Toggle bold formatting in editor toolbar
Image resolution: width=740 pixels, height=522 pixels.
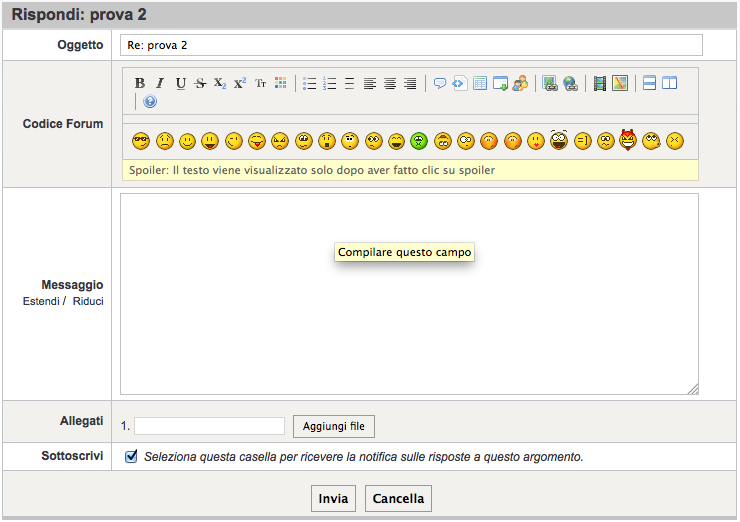coord(140,84)
